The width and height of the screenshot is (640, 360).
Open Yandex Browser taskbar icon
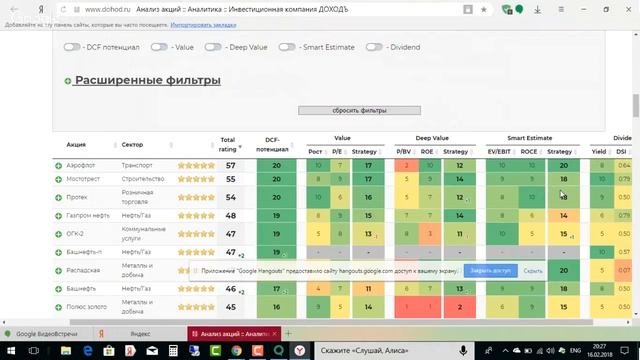[300, 351]
